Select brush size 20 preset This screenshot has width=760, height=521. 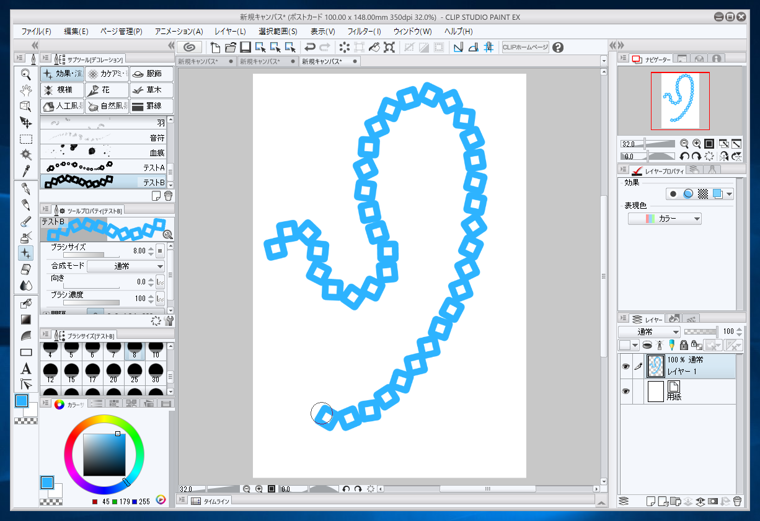point(113,372)
